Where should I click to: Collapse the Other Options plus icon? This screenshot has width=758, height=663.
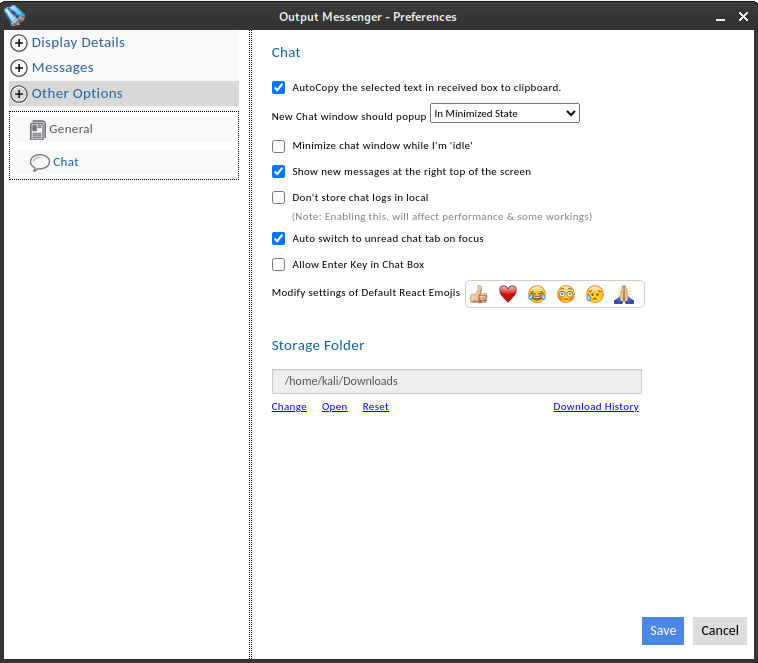click(x=19, y=94)
